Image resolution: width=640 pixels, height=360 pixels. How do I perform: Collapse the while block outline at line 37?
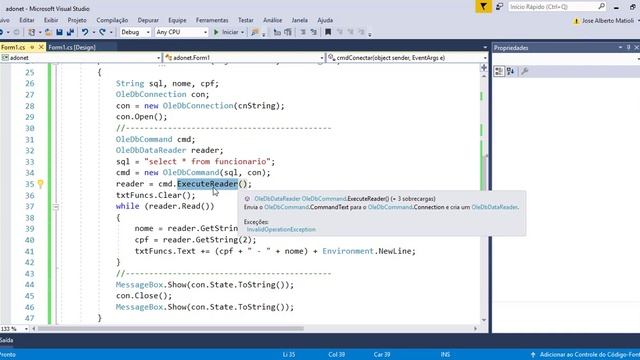[56, 207]
